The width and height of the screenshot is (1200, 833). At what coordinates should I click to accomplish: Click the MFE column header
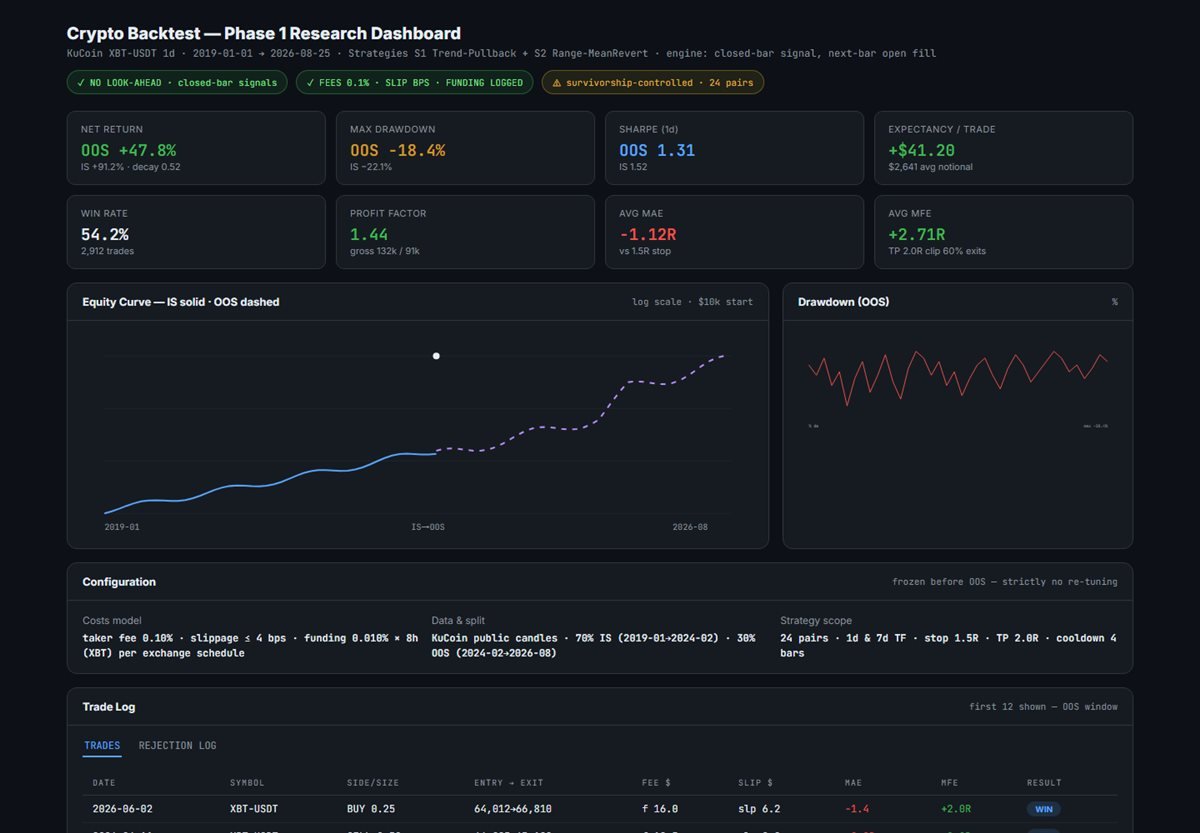point(949,783)
